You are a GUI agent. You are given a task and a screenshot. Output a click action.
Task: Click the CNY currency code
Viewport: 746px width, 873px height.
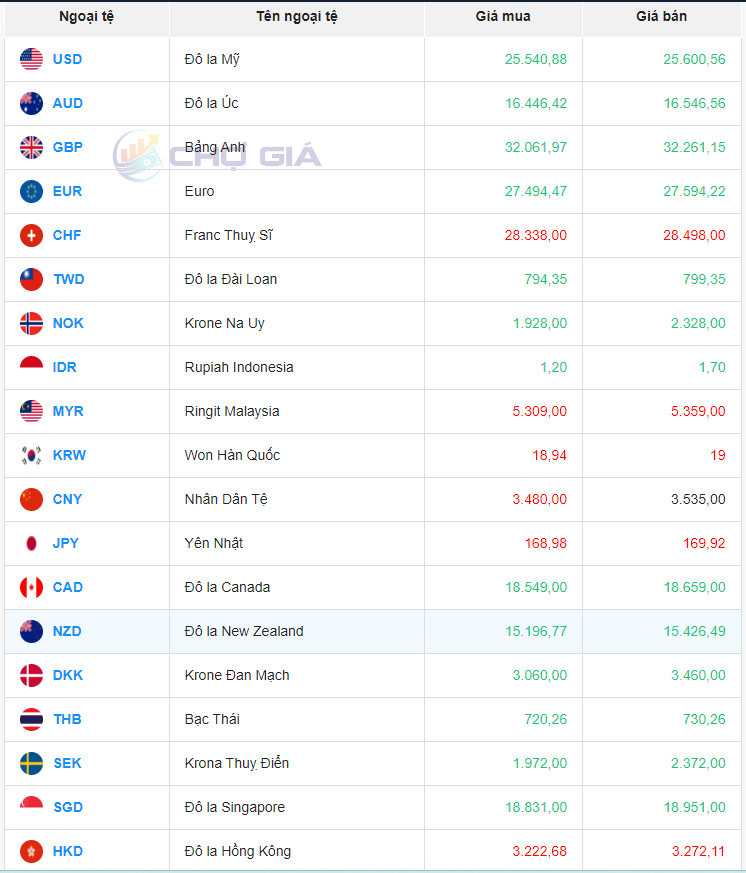pos(67,499)
